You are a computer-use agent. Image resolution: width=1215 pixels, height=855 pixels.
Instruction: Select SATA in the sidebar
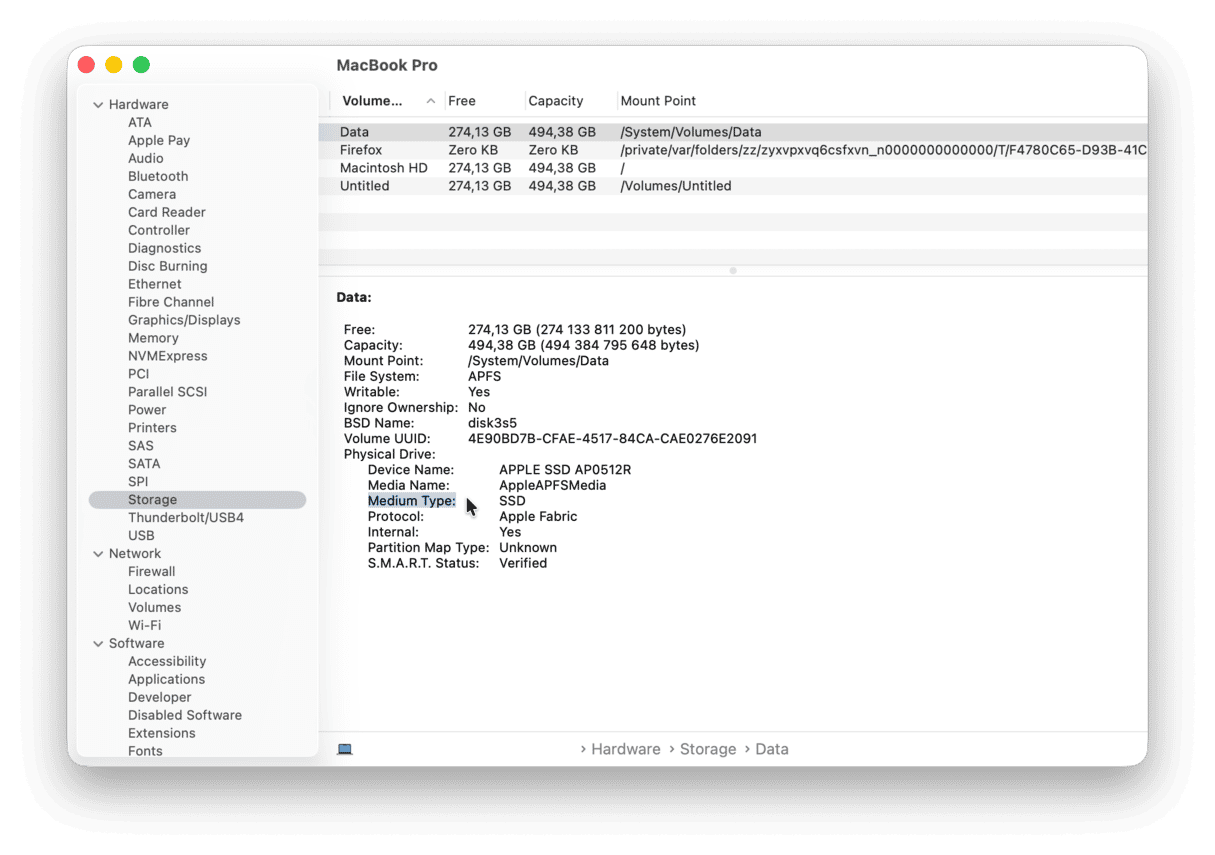coord(144,465)
